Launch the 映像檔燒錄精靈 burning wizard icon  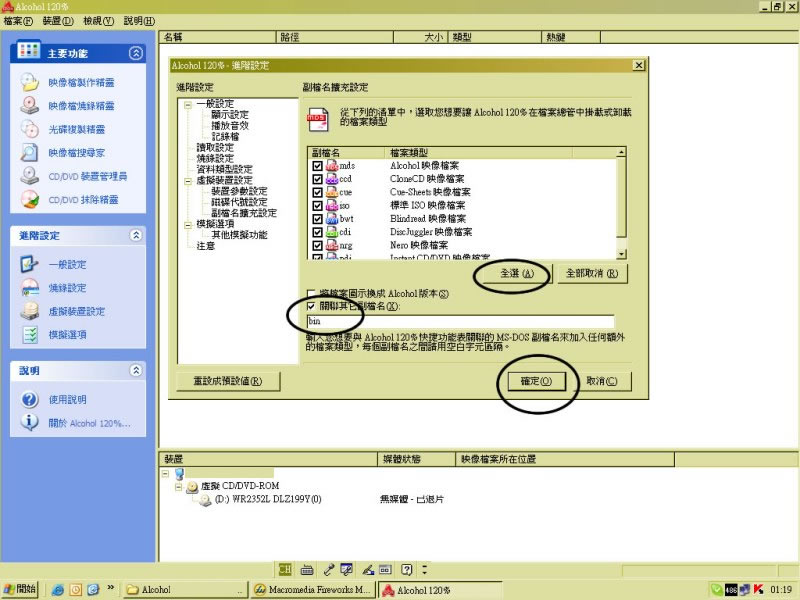[31, 106]
